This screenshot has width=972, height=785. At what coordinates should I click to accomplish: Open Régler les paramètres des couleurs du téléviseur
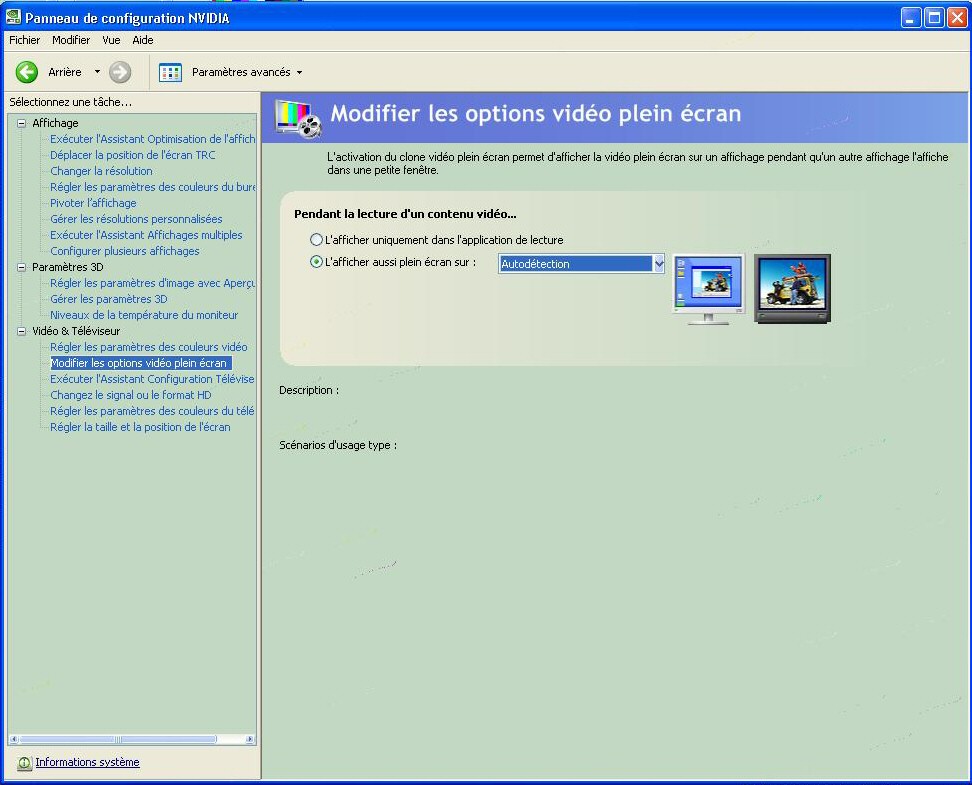tap(152, 411)
